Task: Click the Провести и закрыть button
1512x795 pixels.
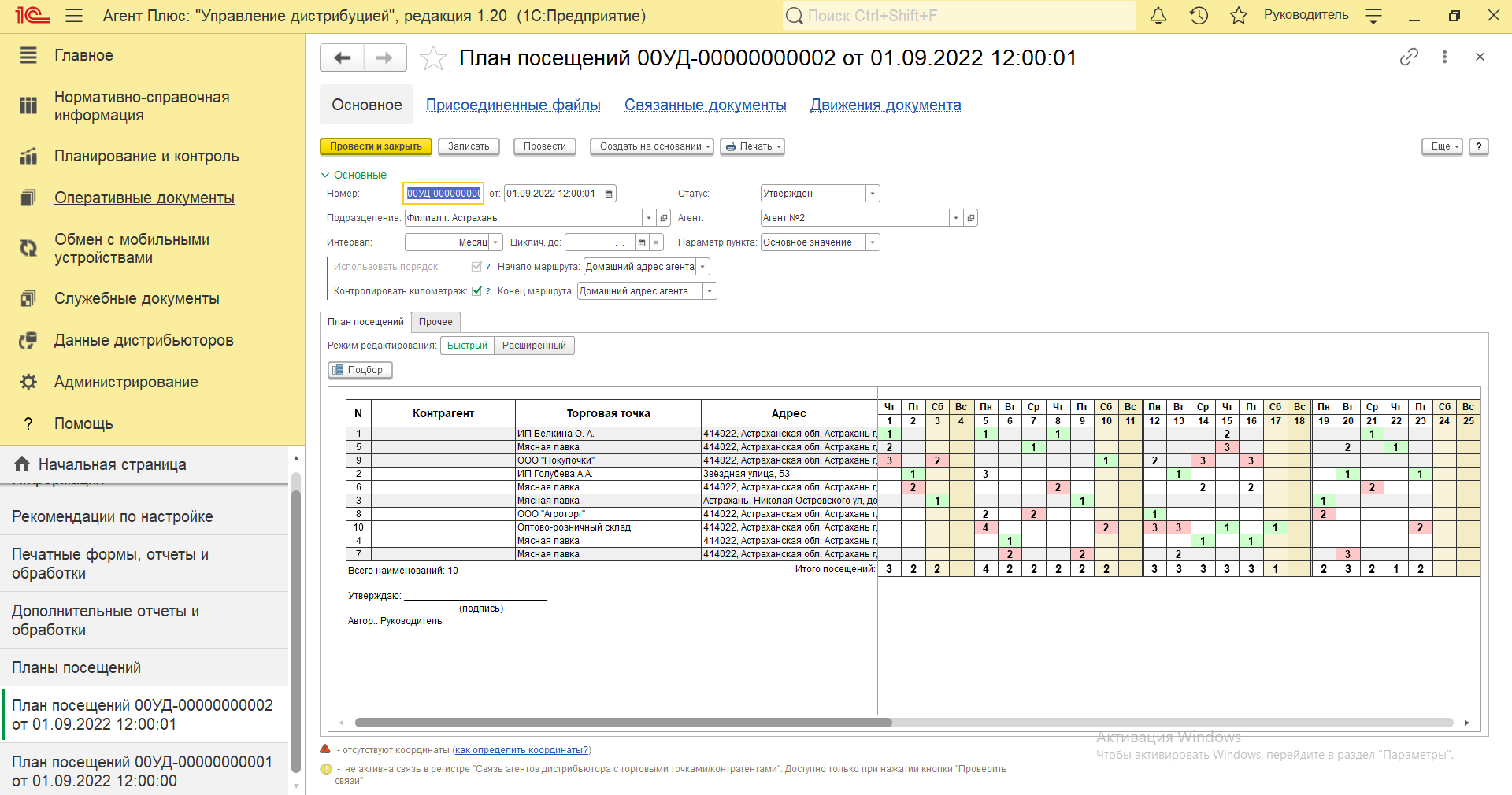Action: pyautogui.click(x=376, y=146)
